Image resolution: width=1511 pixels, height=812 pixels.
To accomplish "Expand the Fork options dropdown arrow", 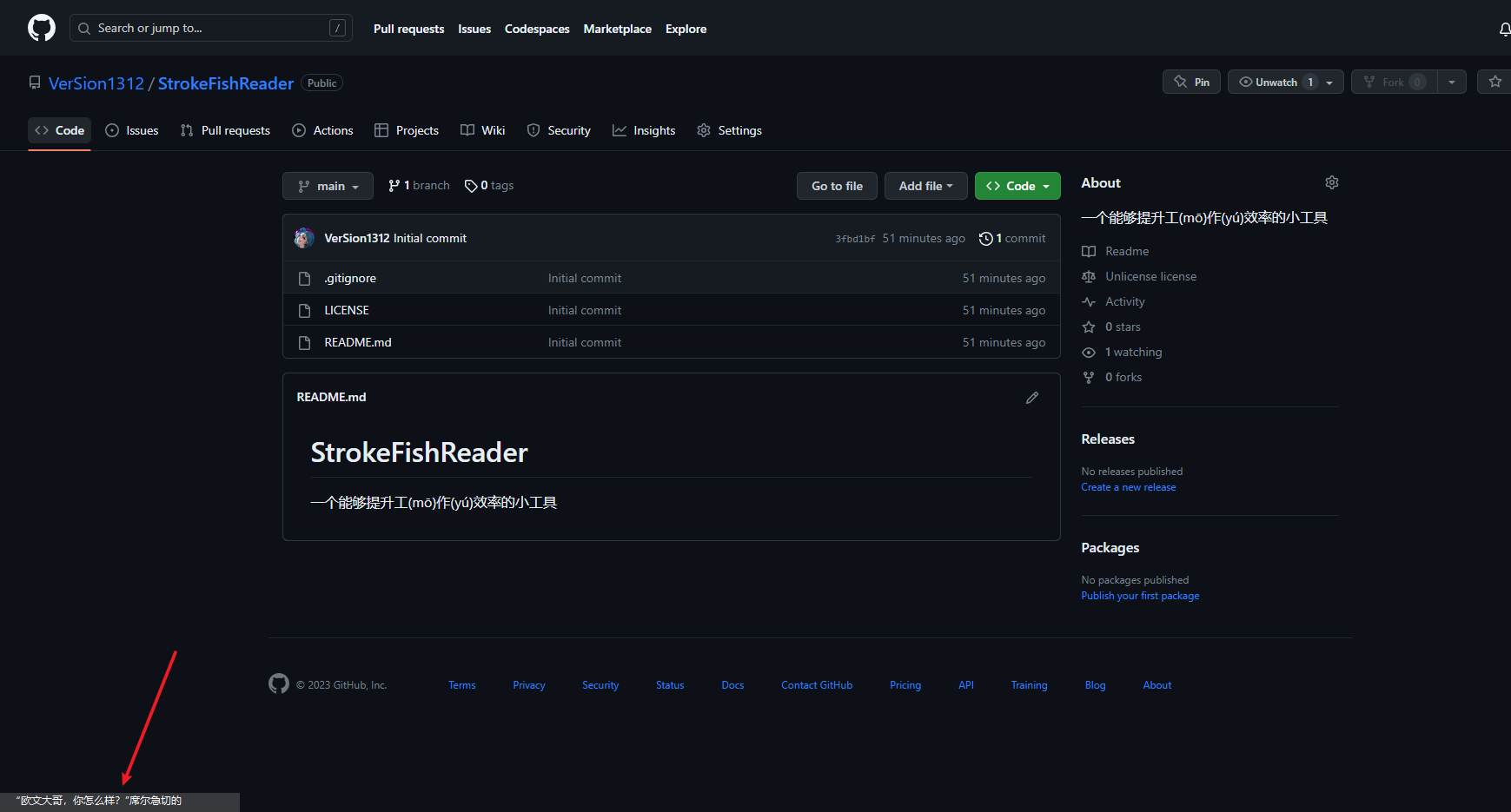I will (1451, 82).
